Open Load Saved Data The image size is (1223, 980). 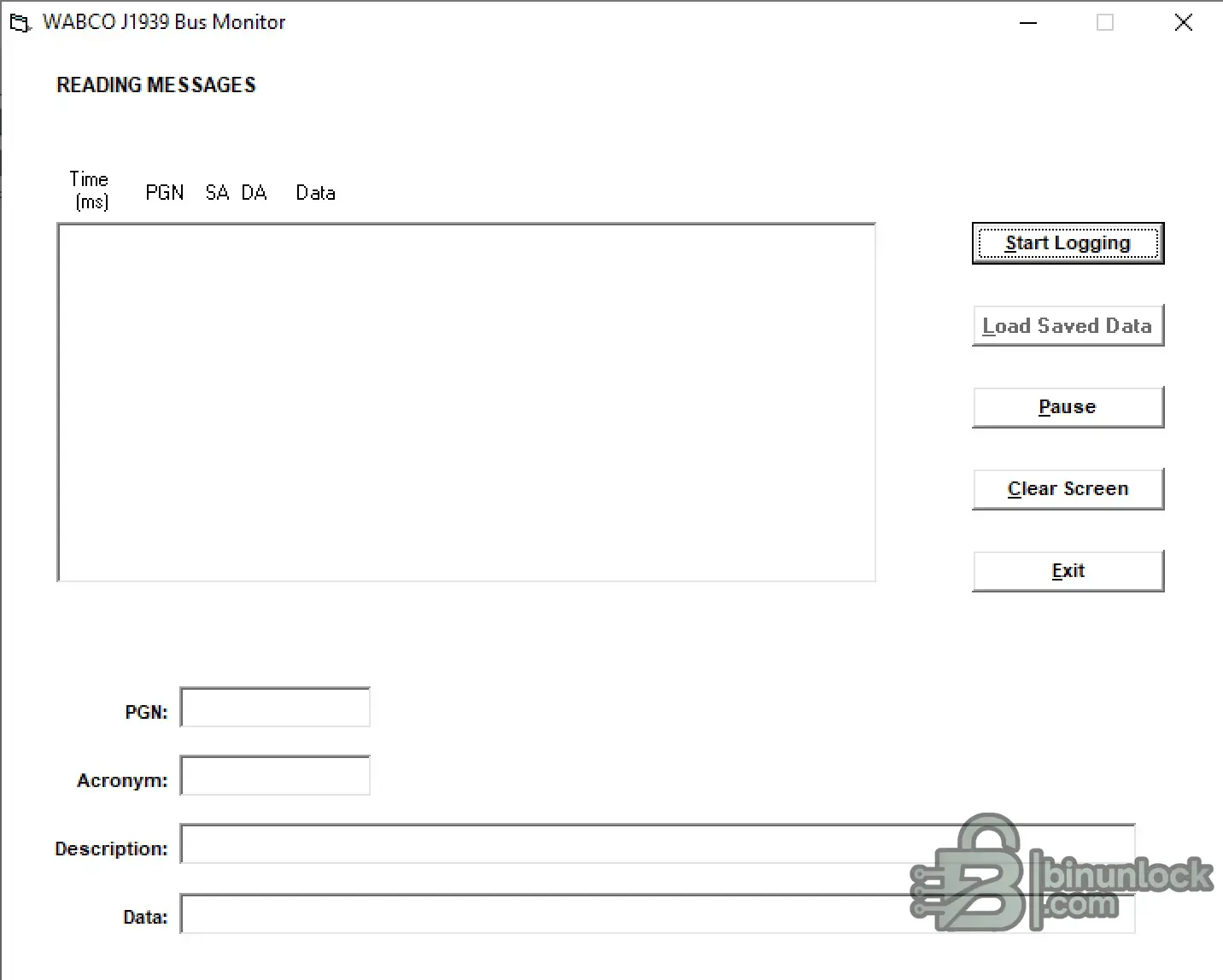[x=1068, y=325]
